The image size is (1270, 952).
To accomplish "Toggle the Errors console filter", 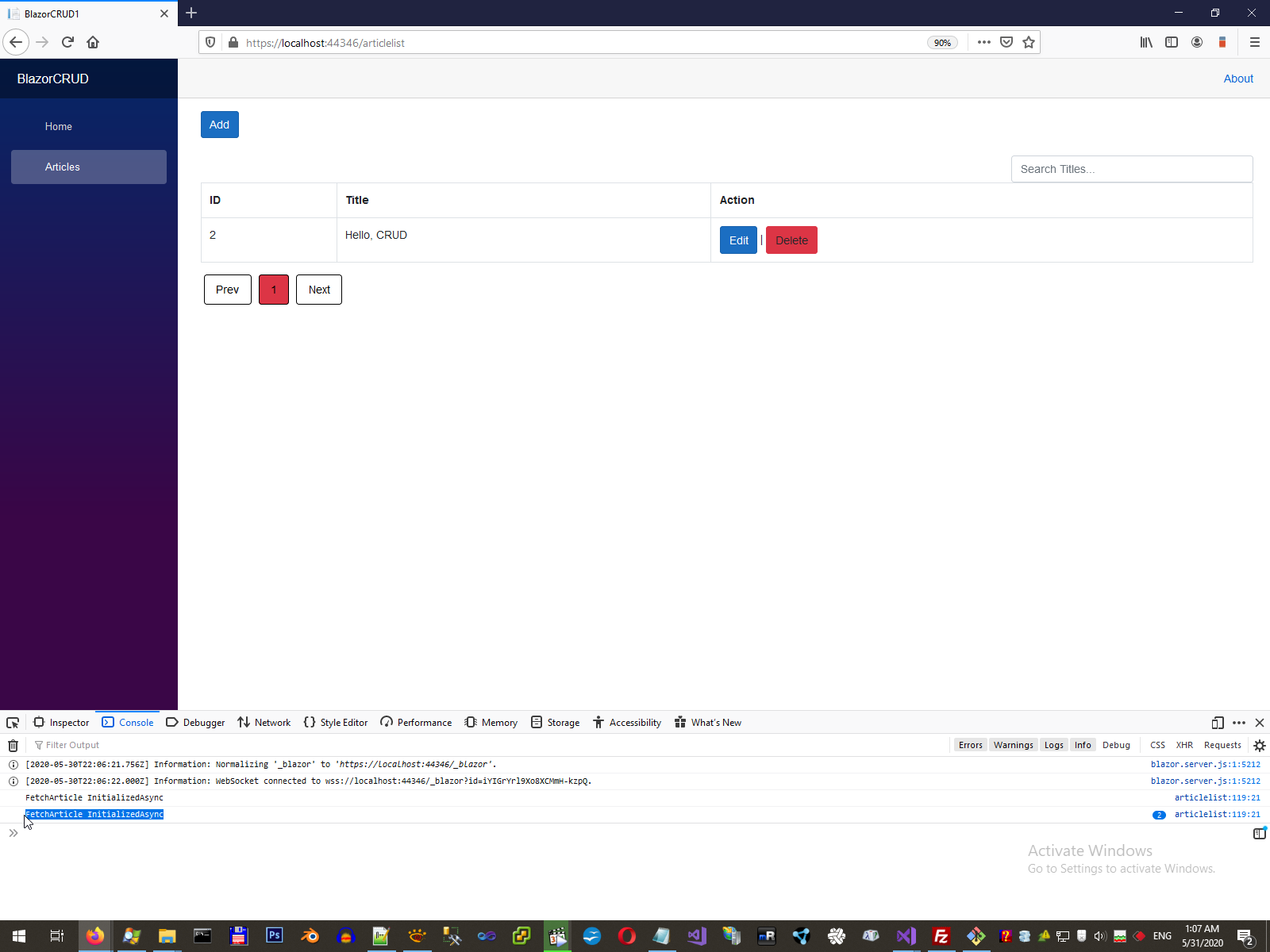I will (970, 745).
